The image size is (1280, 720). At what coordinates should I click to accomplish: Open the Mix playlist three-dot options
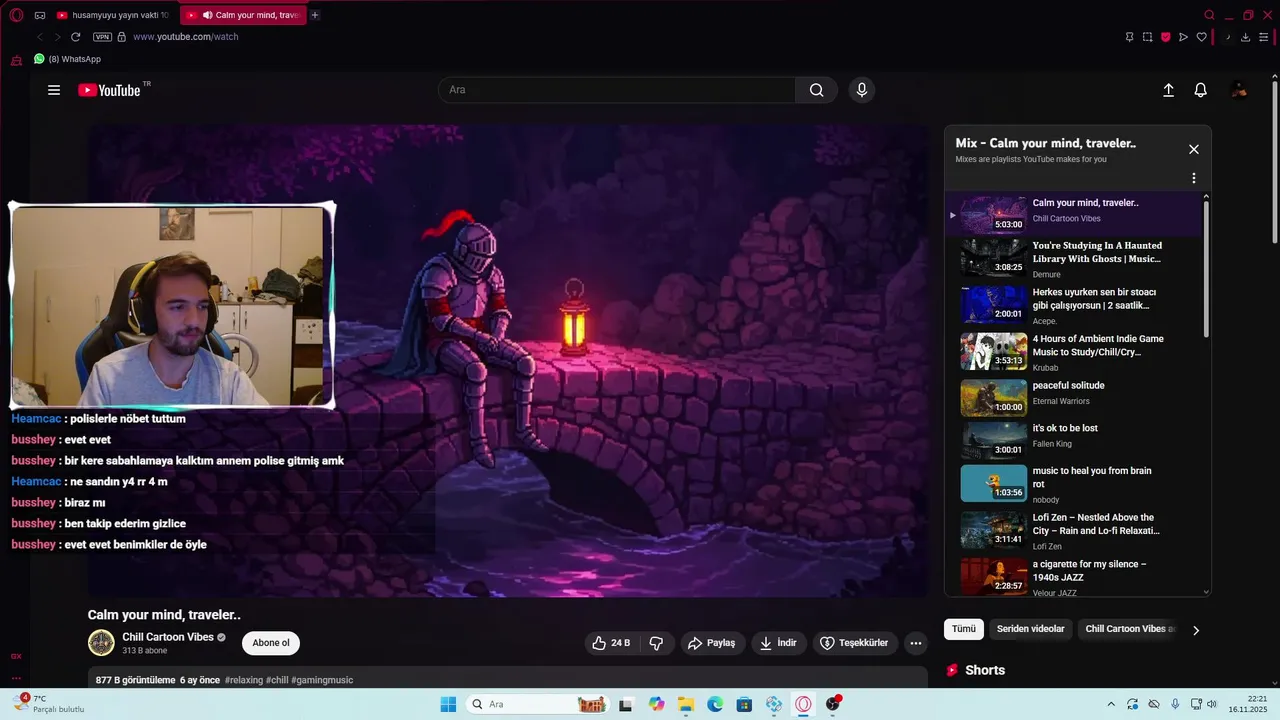pyautogui.click(x=1193, y=178)
